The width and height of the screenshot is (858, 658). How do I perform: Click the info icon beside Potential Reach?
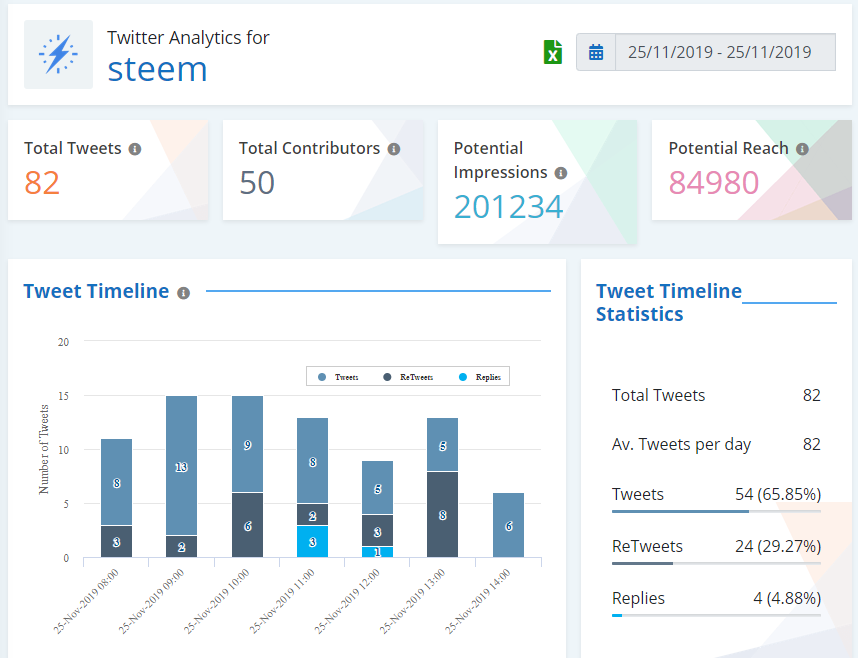click(x=802, y=149)
